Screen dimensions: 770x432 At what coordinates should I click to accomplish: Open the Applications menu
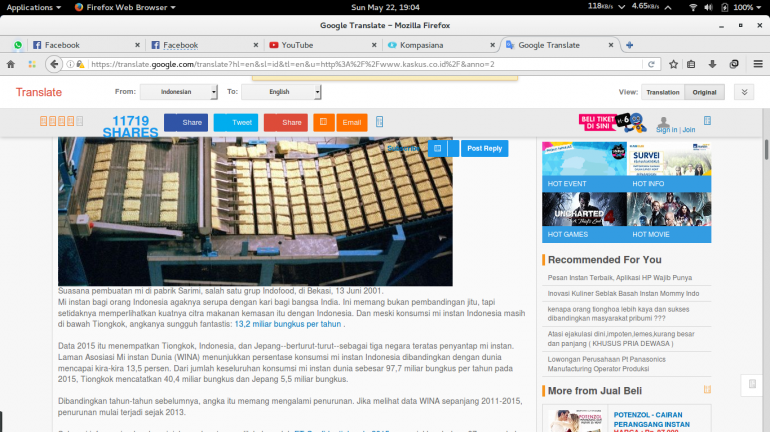33,7
